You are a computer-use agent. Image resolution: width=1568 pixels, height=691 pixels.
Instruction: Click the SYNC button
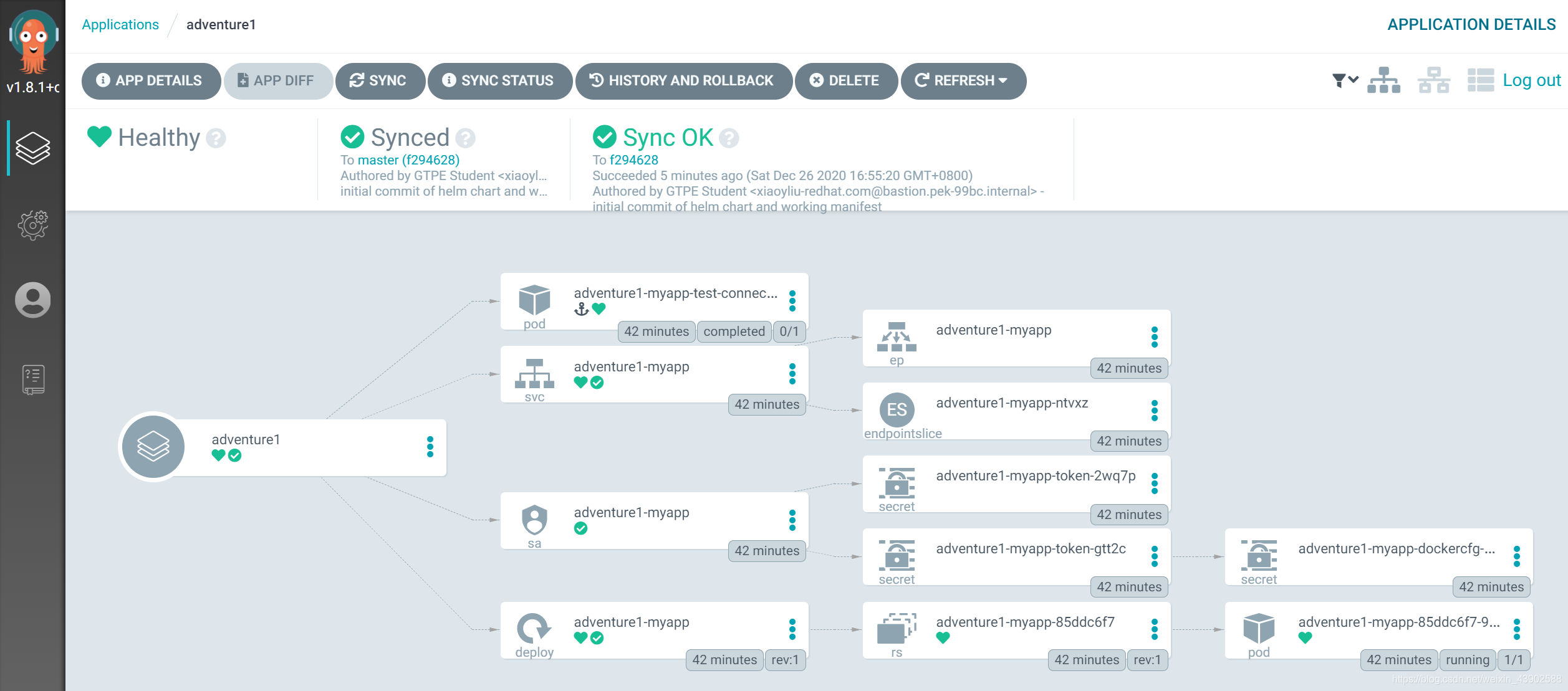click(380, 80)
